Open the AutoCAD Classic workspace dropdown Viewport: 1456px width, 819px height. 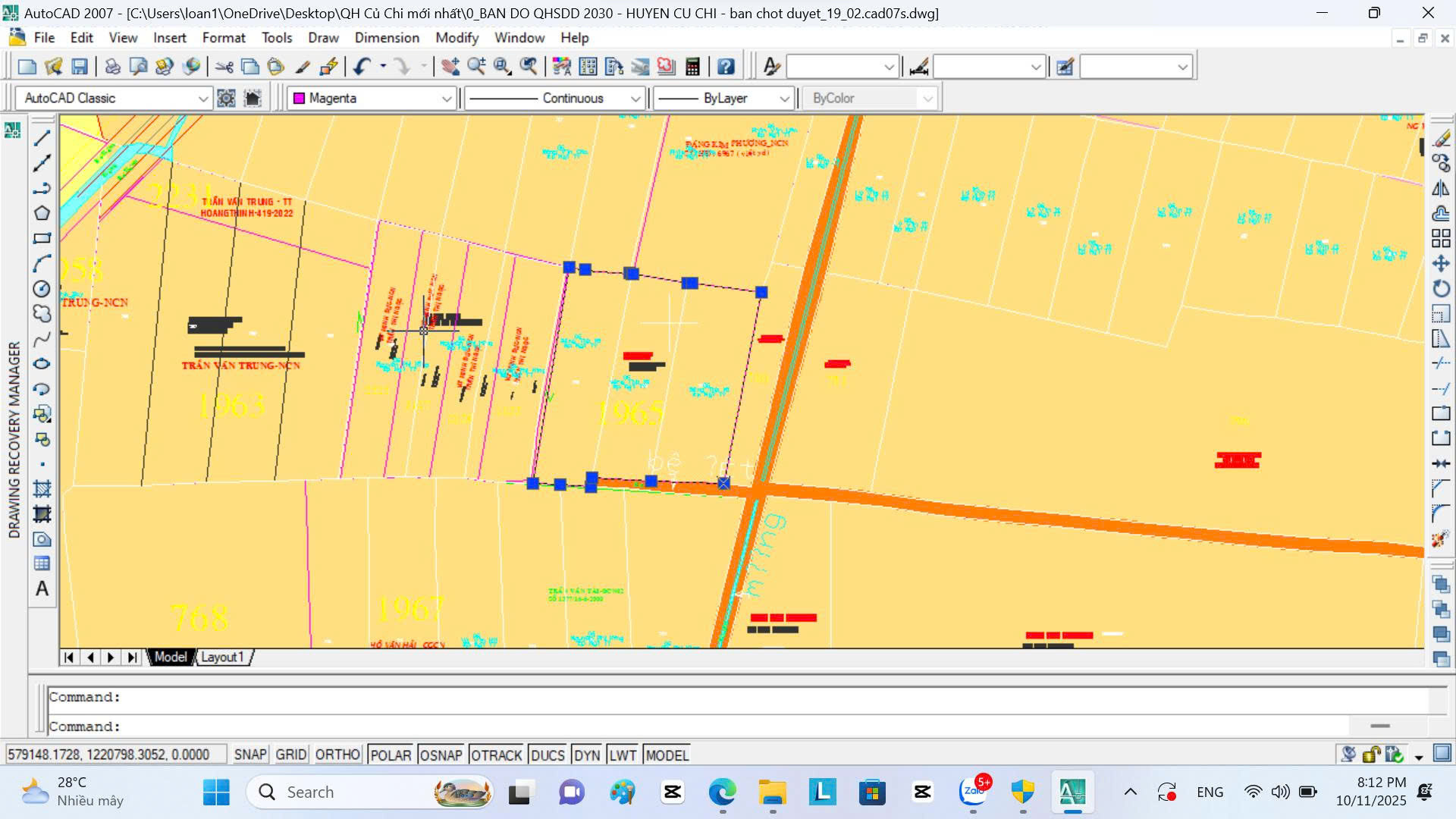202,99
